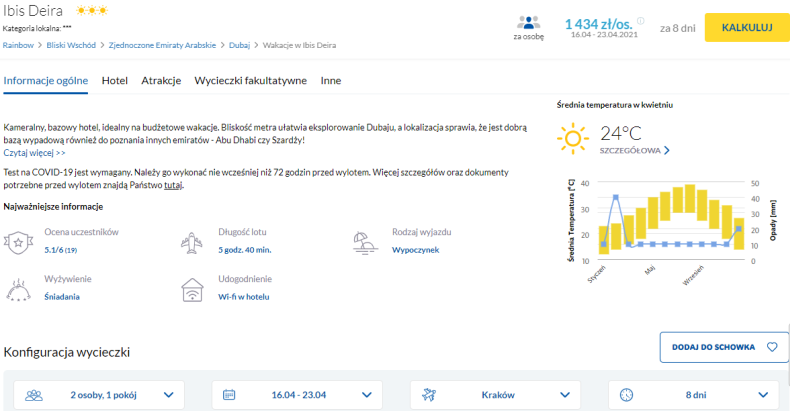Image resolution: width=790 pixels, height=411 pixels.
Task: Click the hotel three-sun rating icons
Action: [x=92, y=11]
